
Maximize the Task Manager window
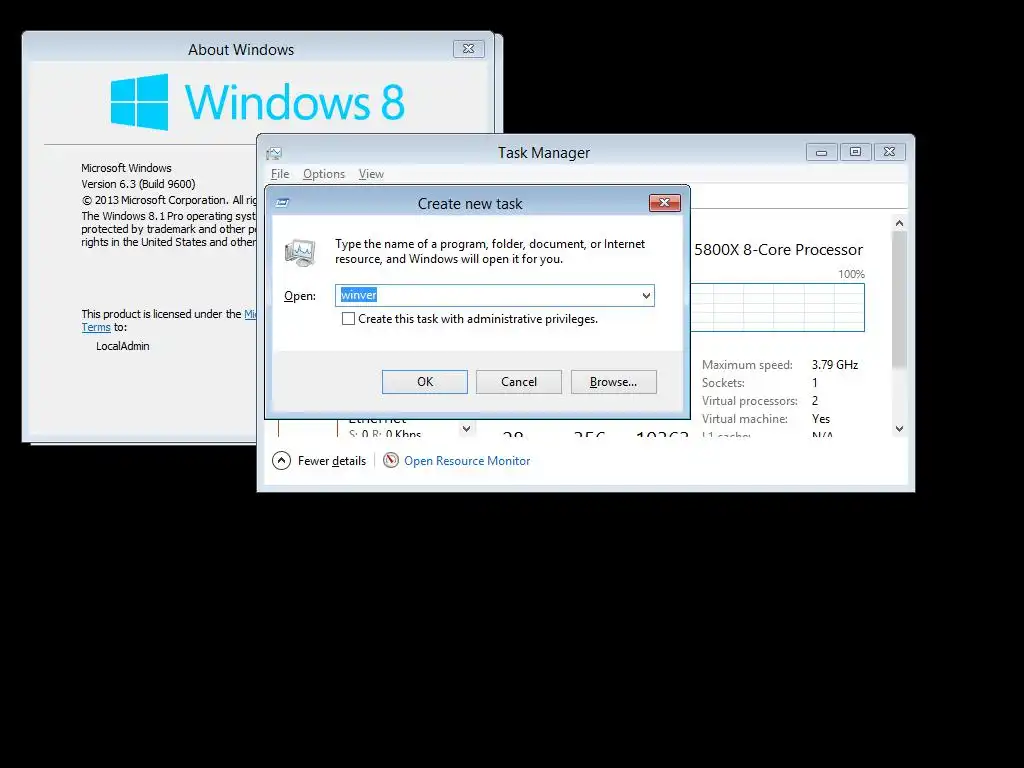coord(856,152)
